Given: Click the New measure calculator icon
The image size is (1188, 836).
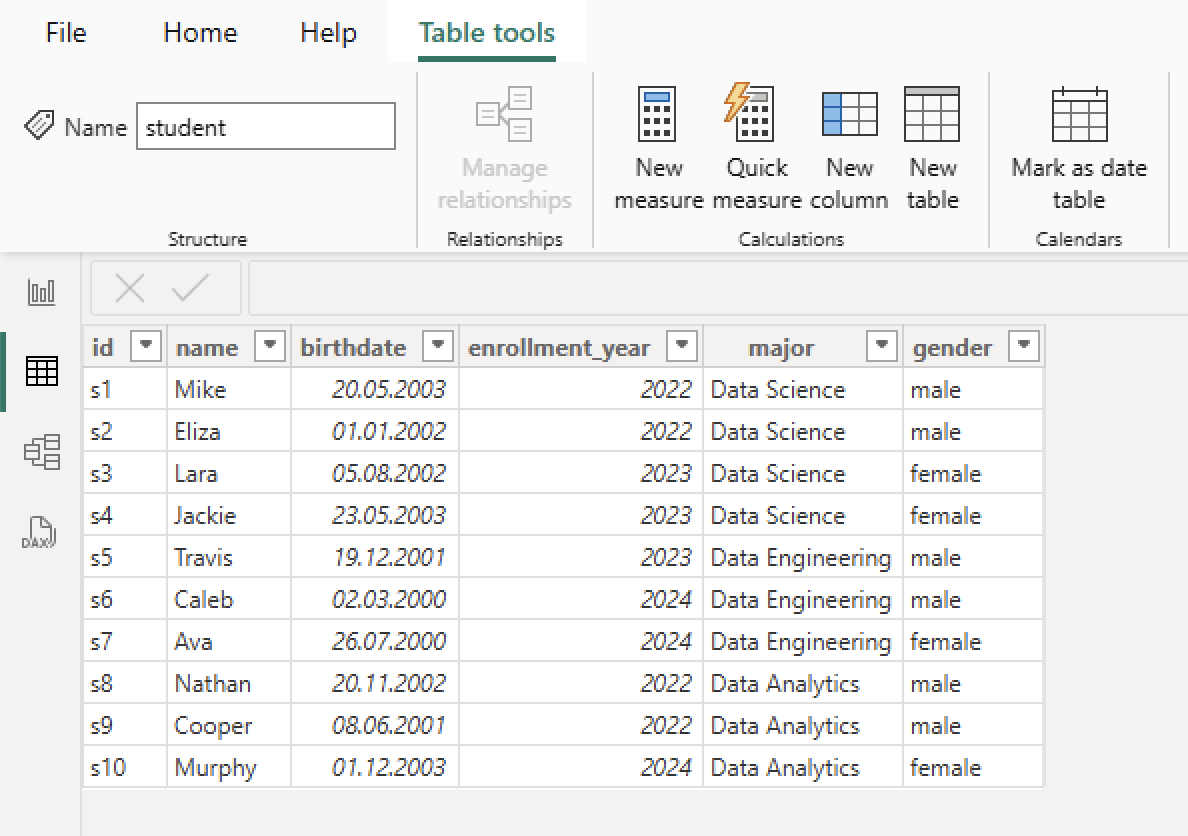Looking at the screenshot, I should (x=657, y=114).
